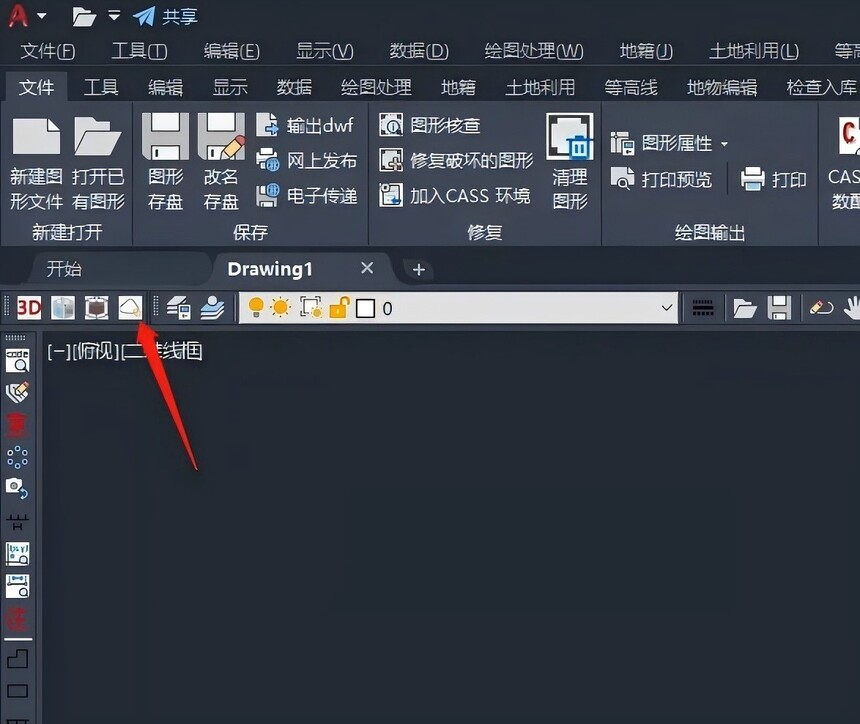Toggle the layer 0 light bulb on/off
The height and width of the screenshot is (724, 860).
click(x=256, y=308)
